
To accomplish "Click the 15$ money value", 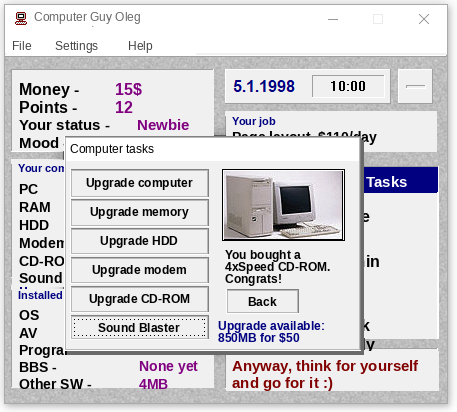I will tap(128, 89).
